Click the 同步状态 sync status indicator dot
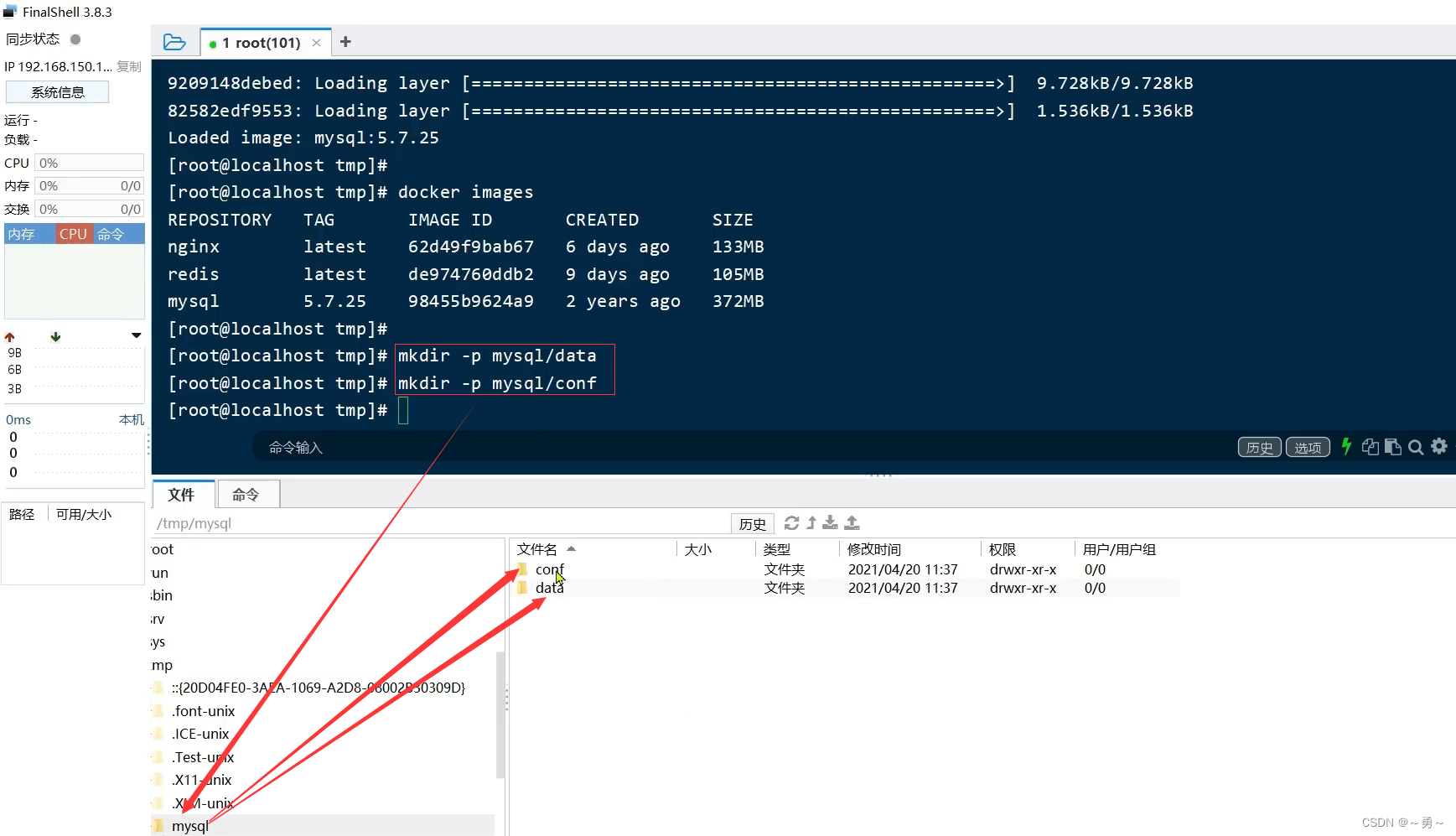The image size is (1456, 836). coord(75,39)
